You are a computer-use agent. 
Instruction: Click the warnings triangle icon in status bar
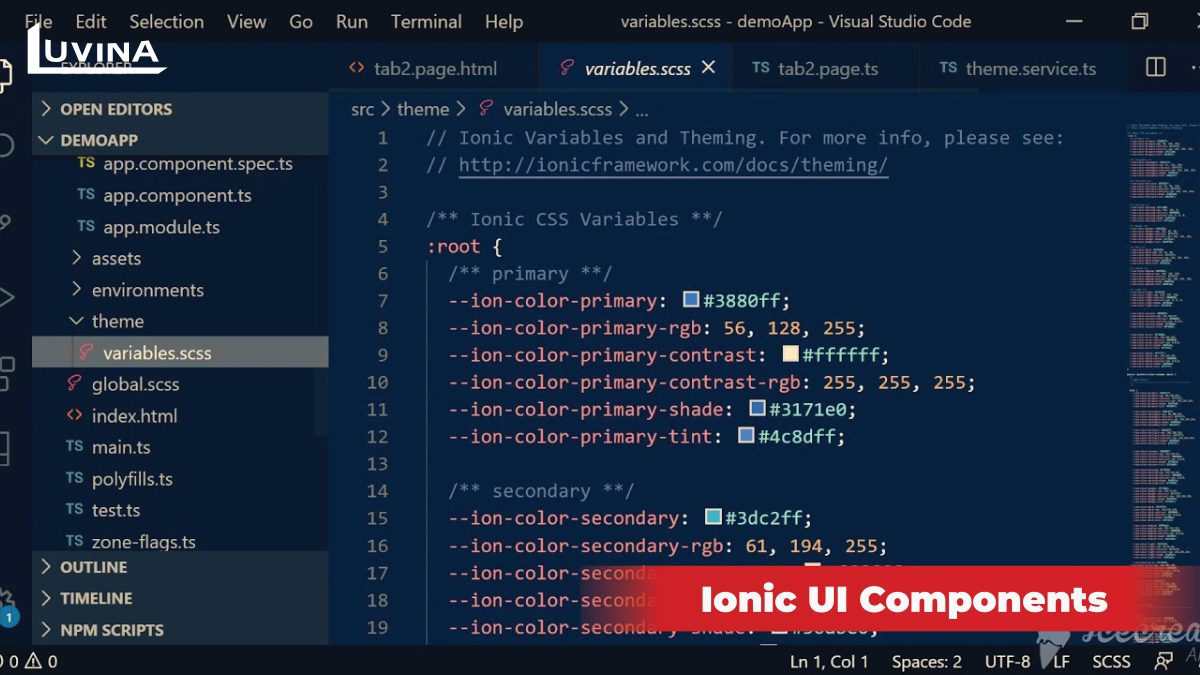point(33,661)
